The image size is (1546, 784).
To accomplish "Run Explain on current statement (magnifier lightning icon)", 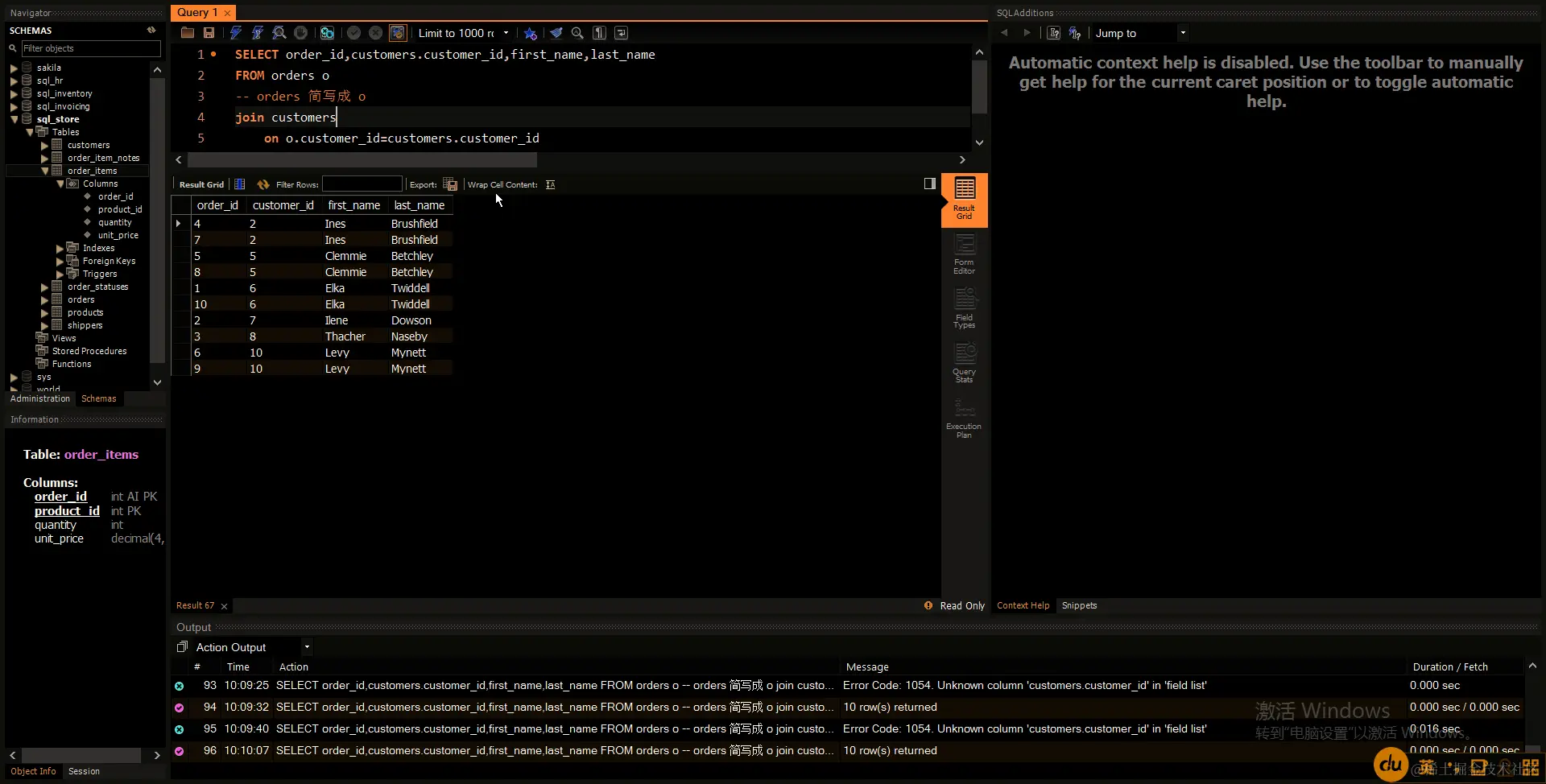I will tap(279, 33).
